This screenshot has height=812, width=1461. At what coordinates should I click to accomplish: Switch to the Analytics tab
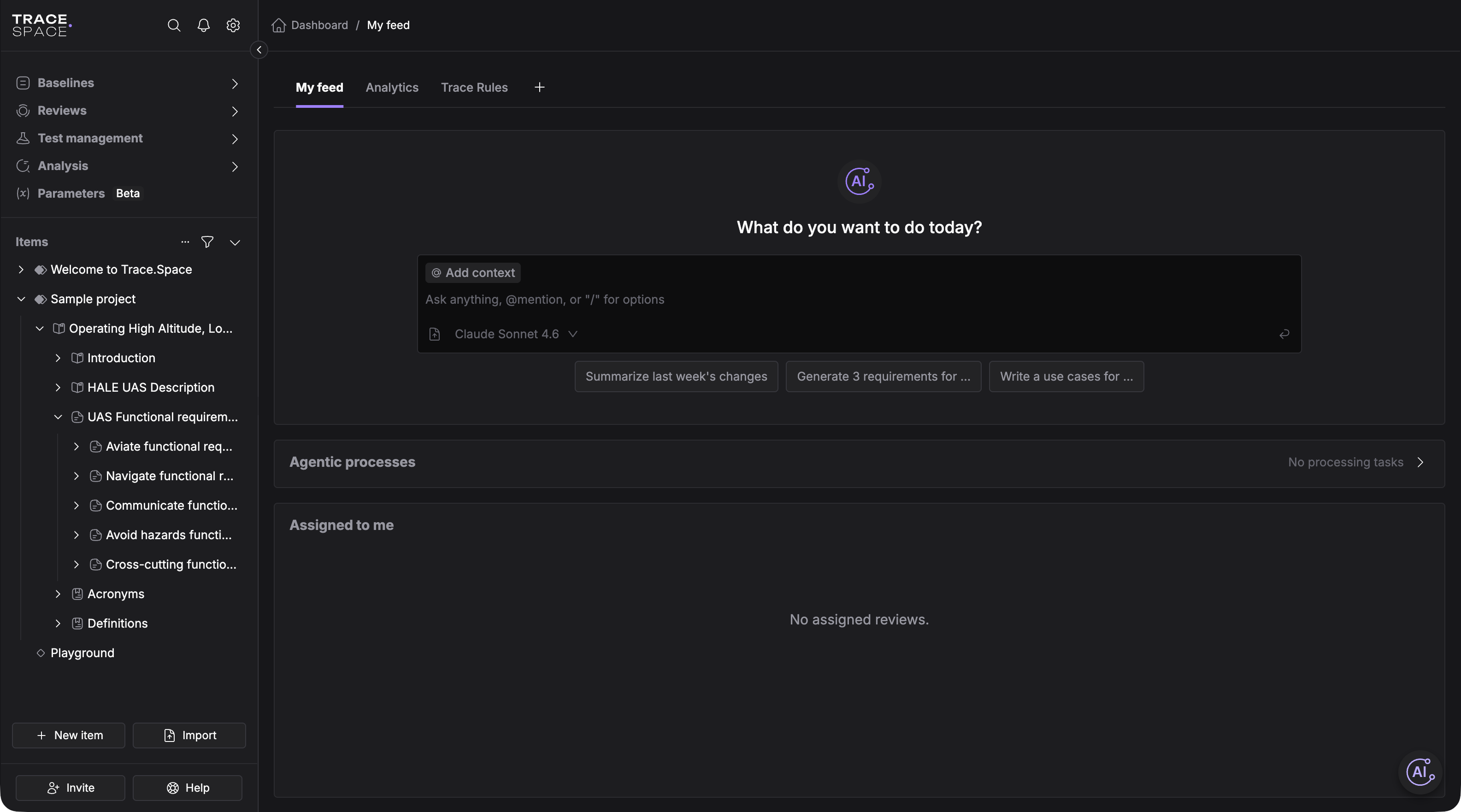(392, 87)
